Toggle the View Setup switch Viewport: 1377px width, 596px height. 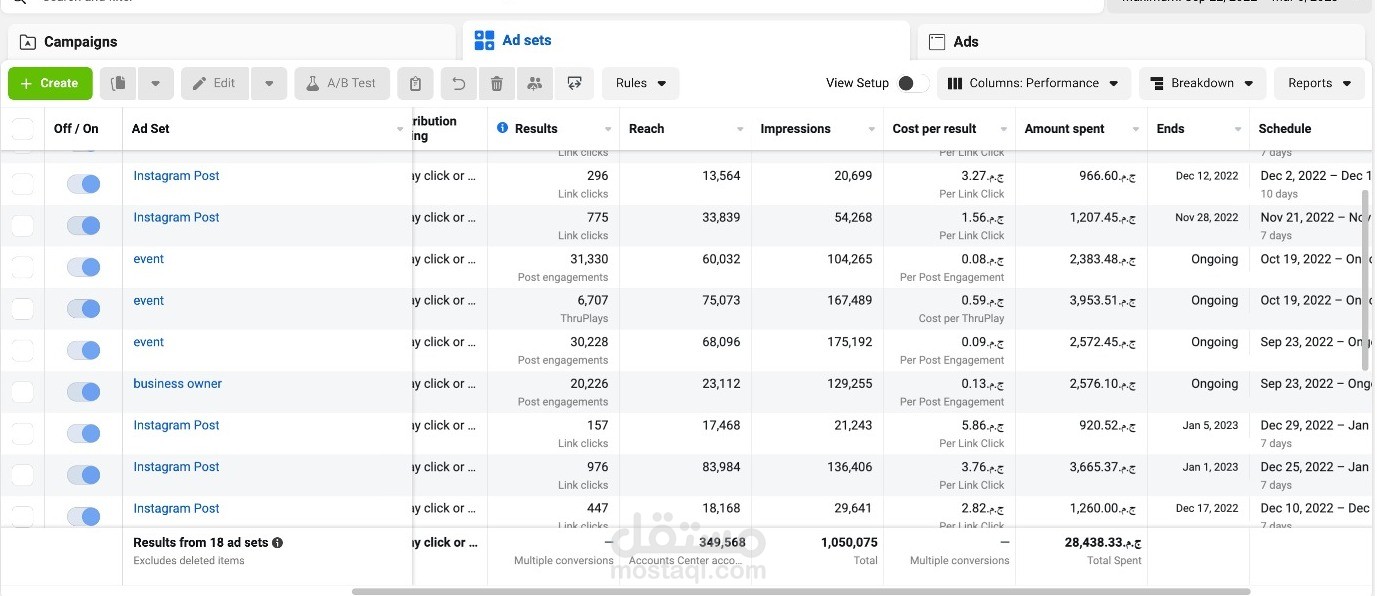912,83
